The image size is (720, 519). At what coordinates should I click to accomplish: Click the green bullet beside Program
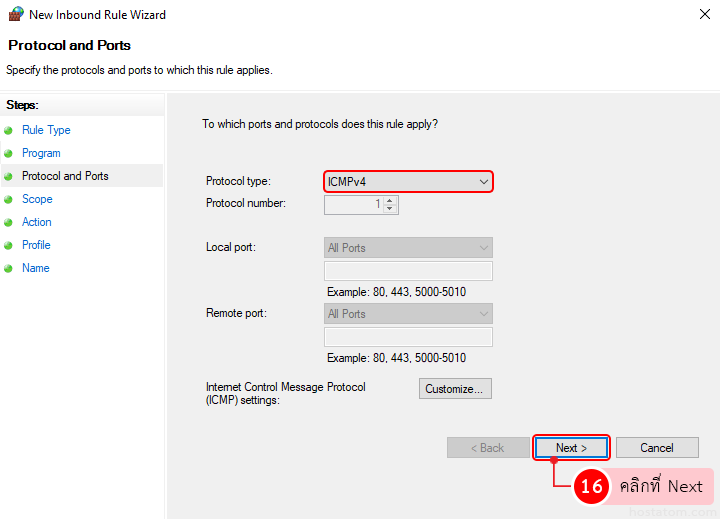[9, 154]
